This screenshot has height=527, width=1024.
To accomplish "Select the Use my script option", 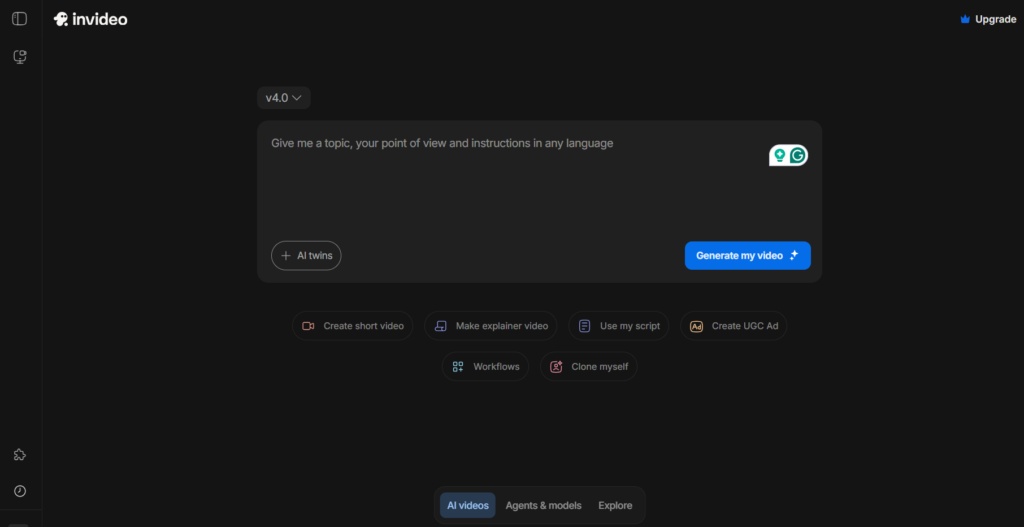I will click(619, 326).
